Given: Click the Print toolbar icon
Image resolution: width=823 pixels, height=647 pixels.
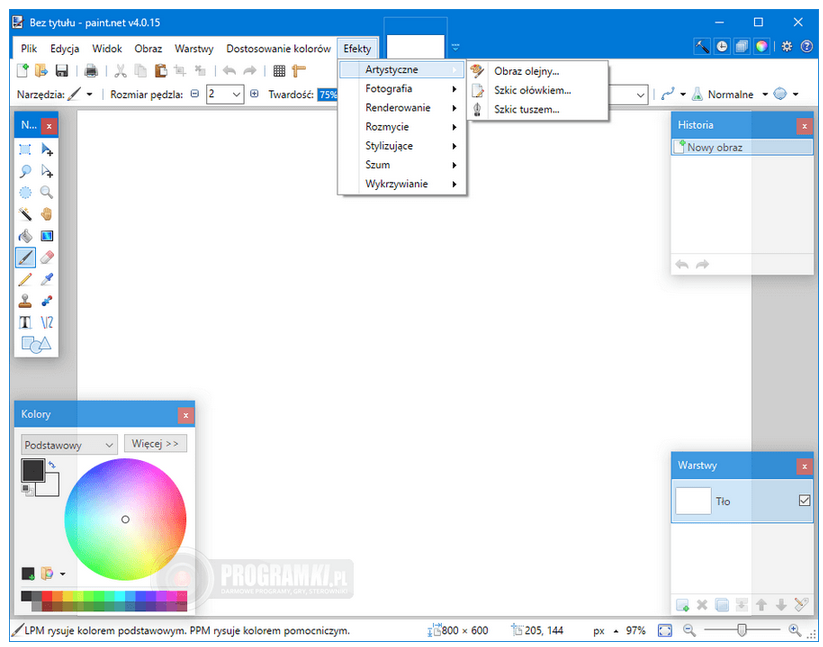Looking at the screenshot, I should pos(91,70).
